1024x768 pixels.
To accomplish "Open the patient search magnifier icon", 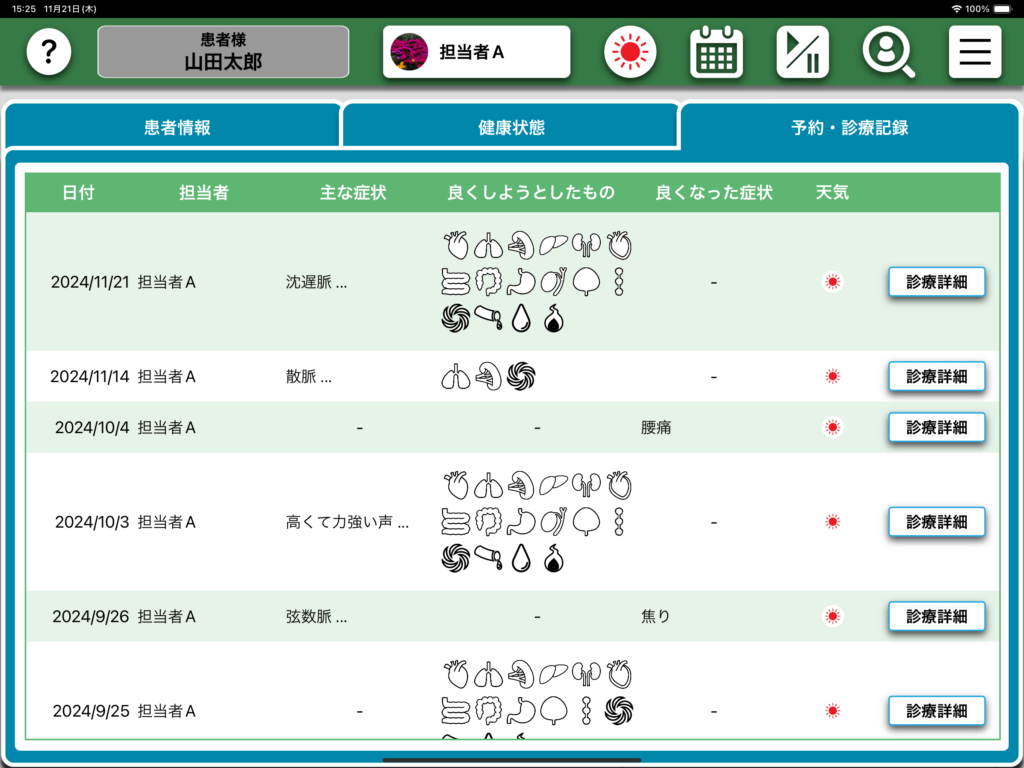I will pyautogui.click(x=888, y=52).
